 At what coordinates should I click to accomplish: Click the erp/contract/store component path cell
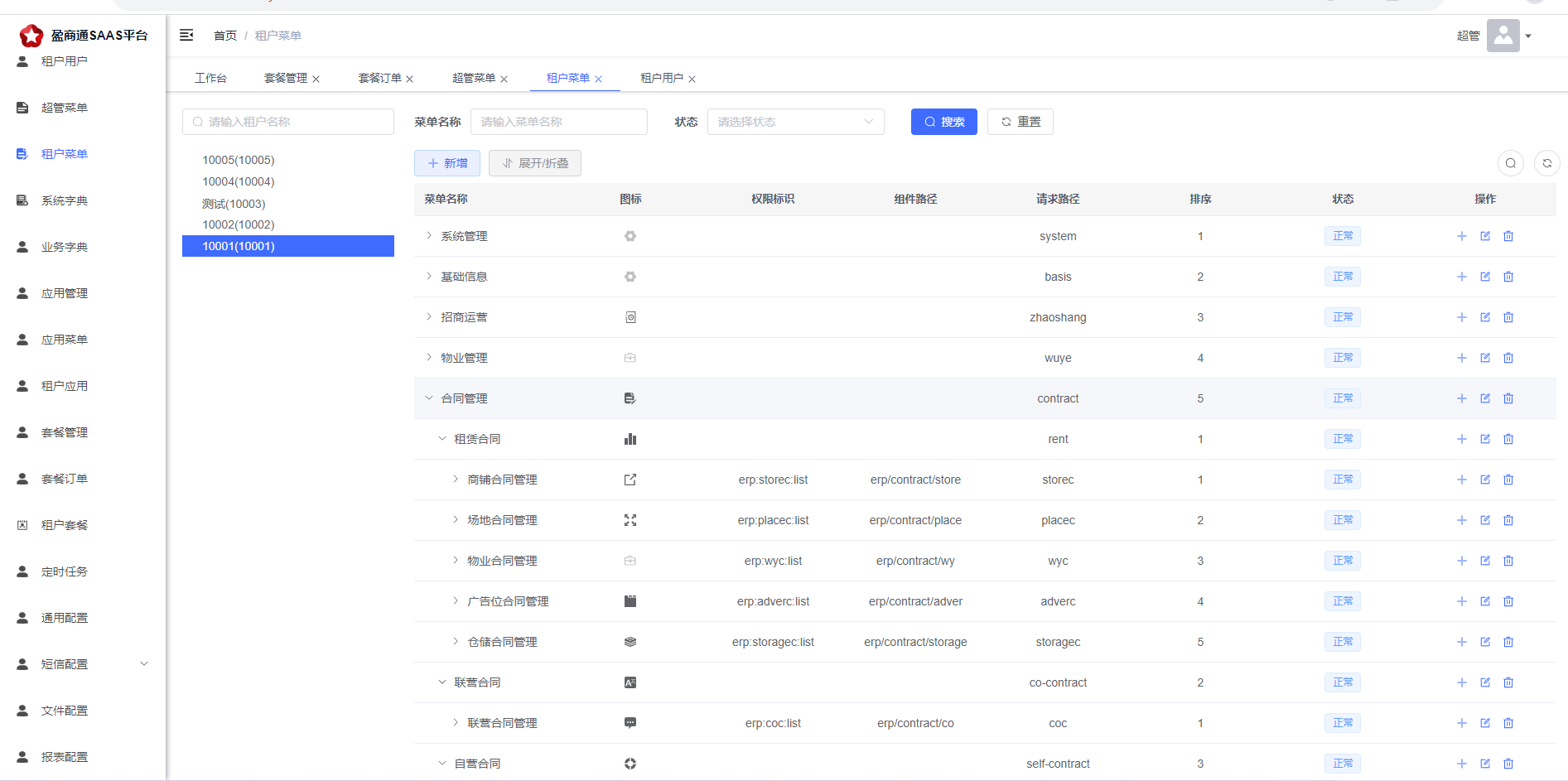tap(915, 480)
